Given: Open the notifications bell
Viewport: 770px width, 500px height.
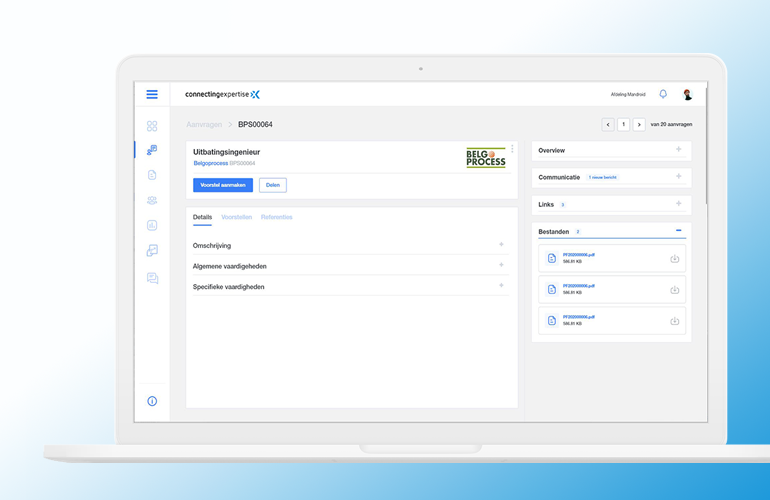Looking at the screenshot, I should [x=663, y=94].
